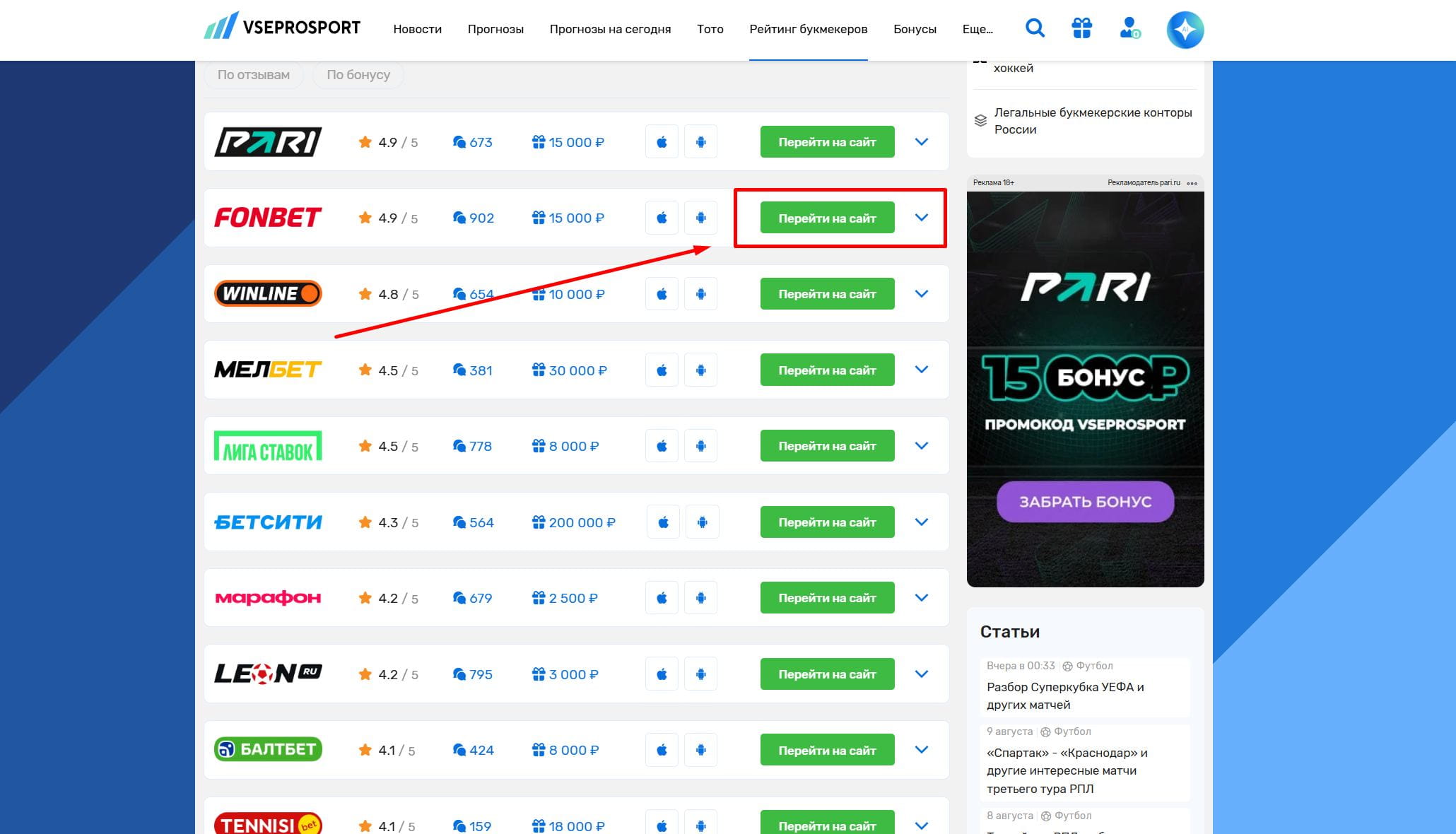The width and height of the screenshot is (1456, 834).
Task: Expand the Балтбет bookmaker details
Action: pos(922,750)
